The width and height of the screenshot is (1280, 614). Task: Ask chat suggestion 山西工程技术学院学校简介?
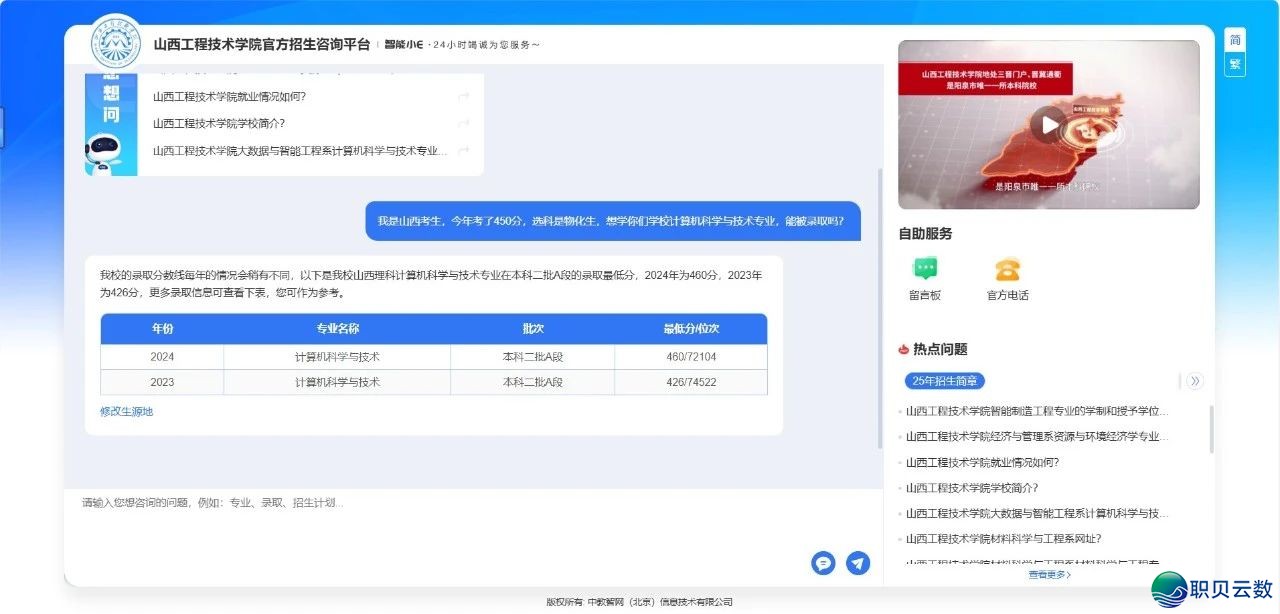coord(219,123)
